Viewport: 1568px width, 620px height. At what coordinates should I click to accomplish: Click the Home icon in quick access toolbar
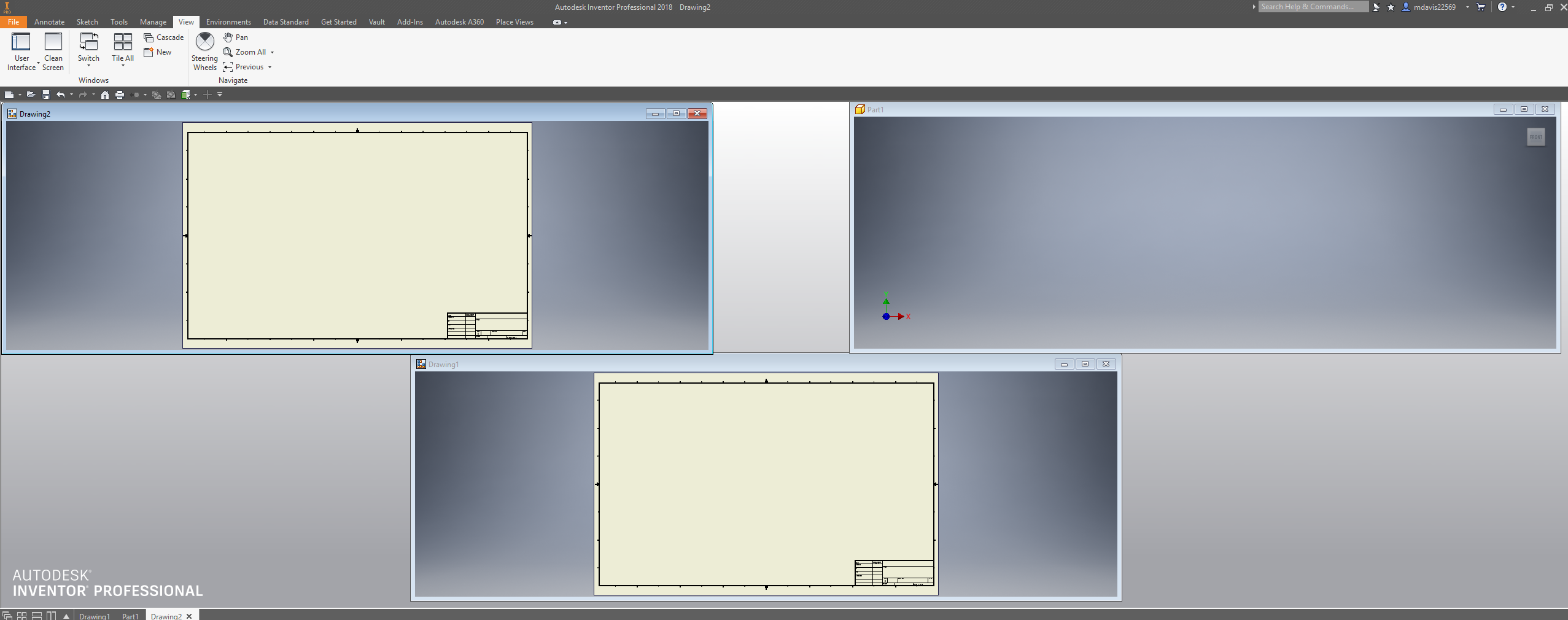coord(104,95)
